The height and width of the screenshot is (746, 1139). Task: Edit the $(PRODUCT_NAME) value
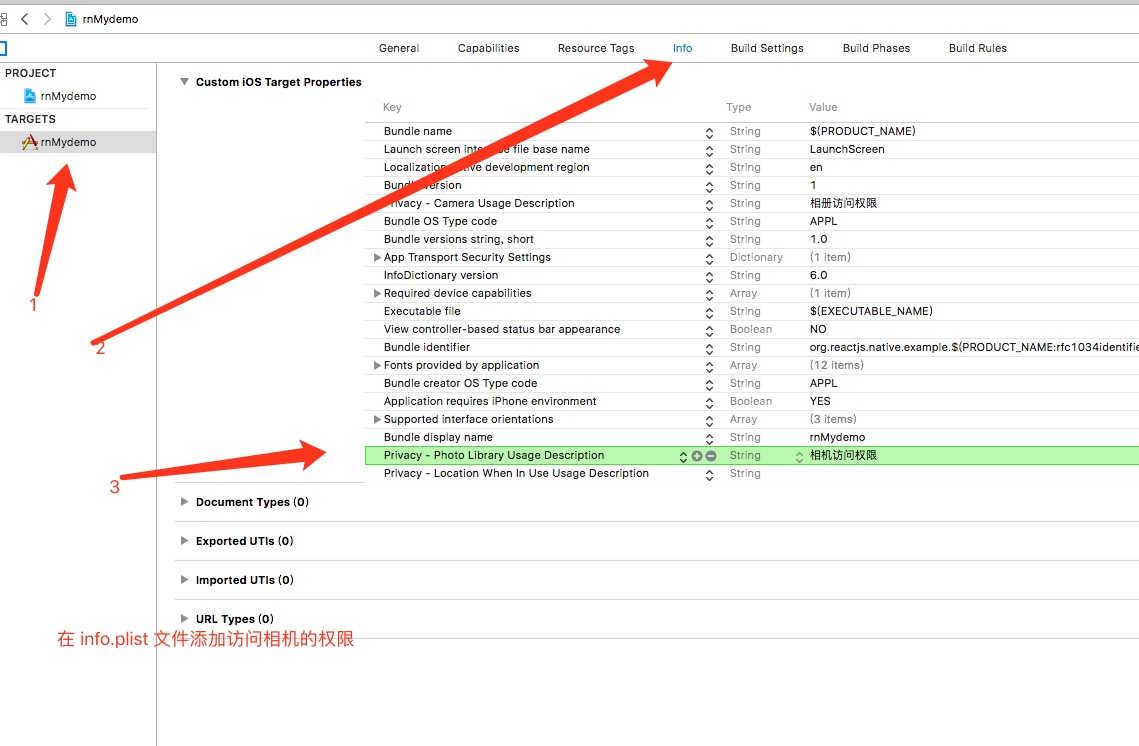(862, 131)
